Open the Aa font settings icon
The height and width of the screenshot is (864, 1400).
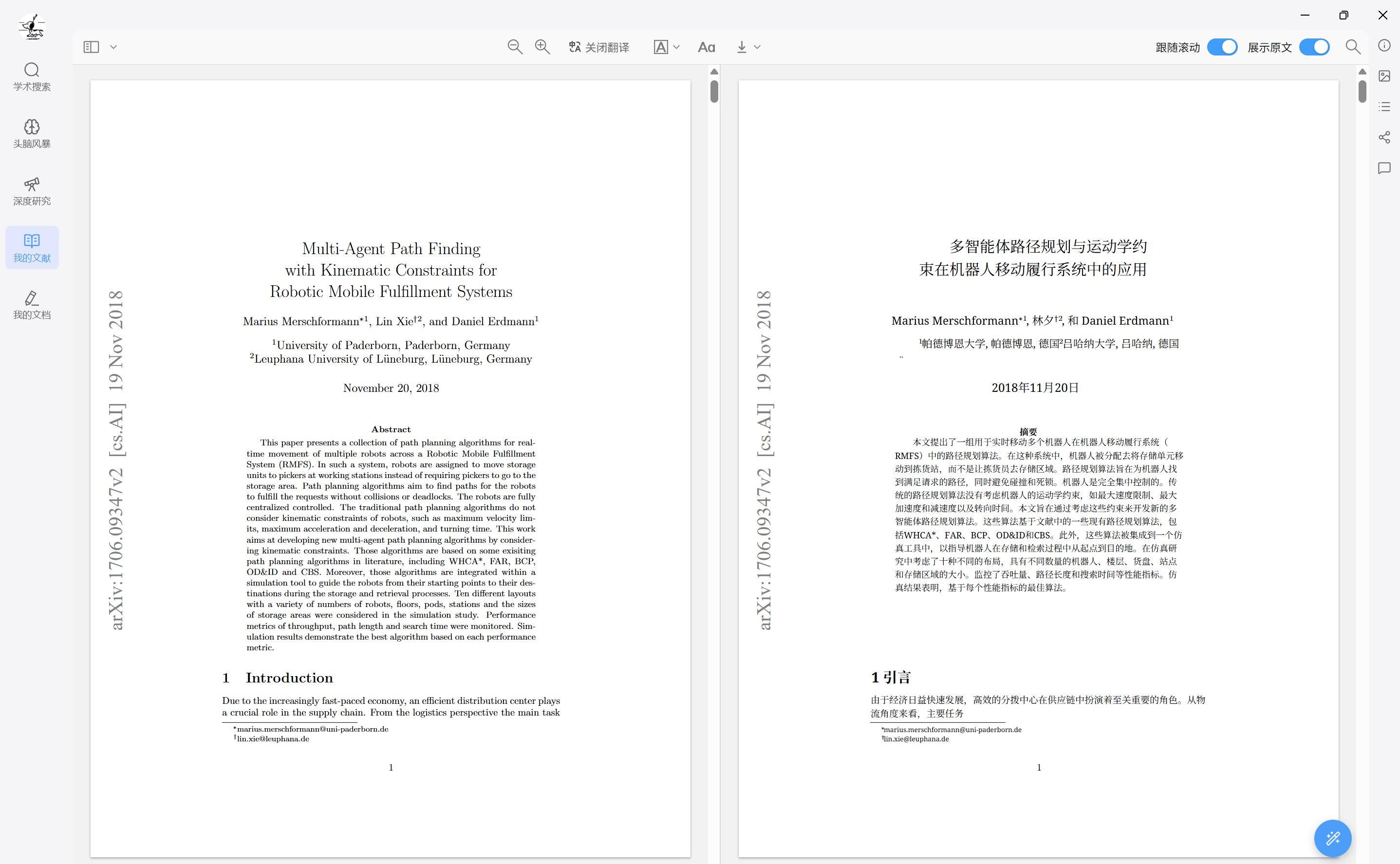click(x=706, y=47)
